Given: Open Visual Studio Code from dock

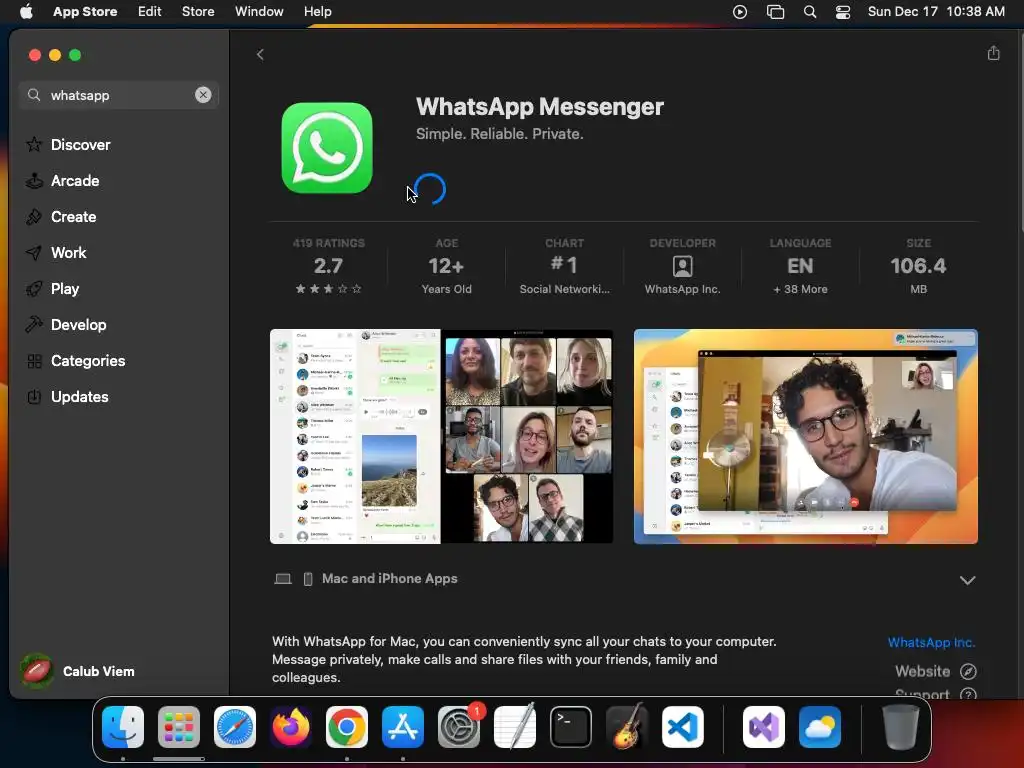Looking at the screenshot, I should [x=683, y=727].
